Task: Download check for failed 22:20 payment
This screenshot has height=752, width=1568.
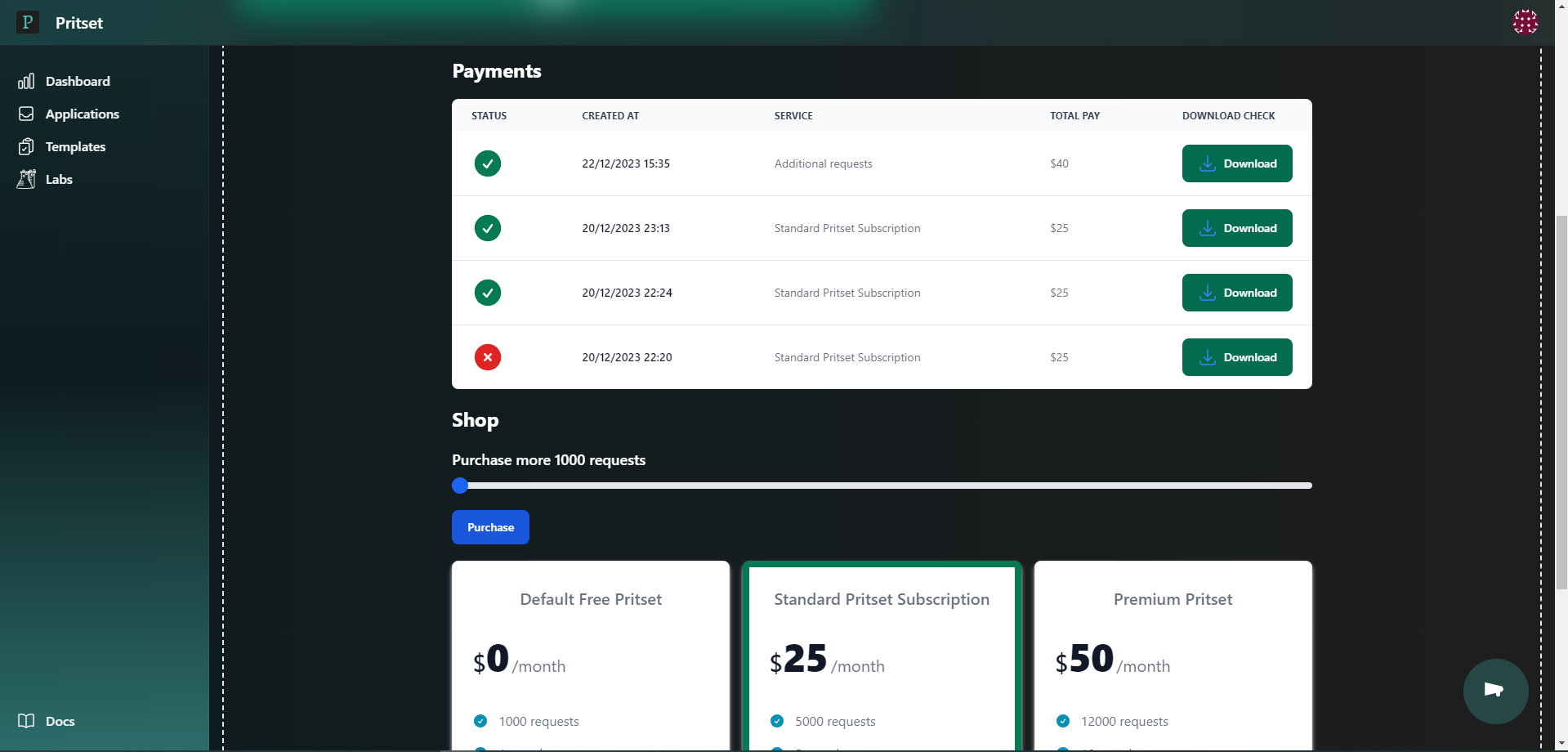Action: pyautogui.click(x=1236, y=357)
